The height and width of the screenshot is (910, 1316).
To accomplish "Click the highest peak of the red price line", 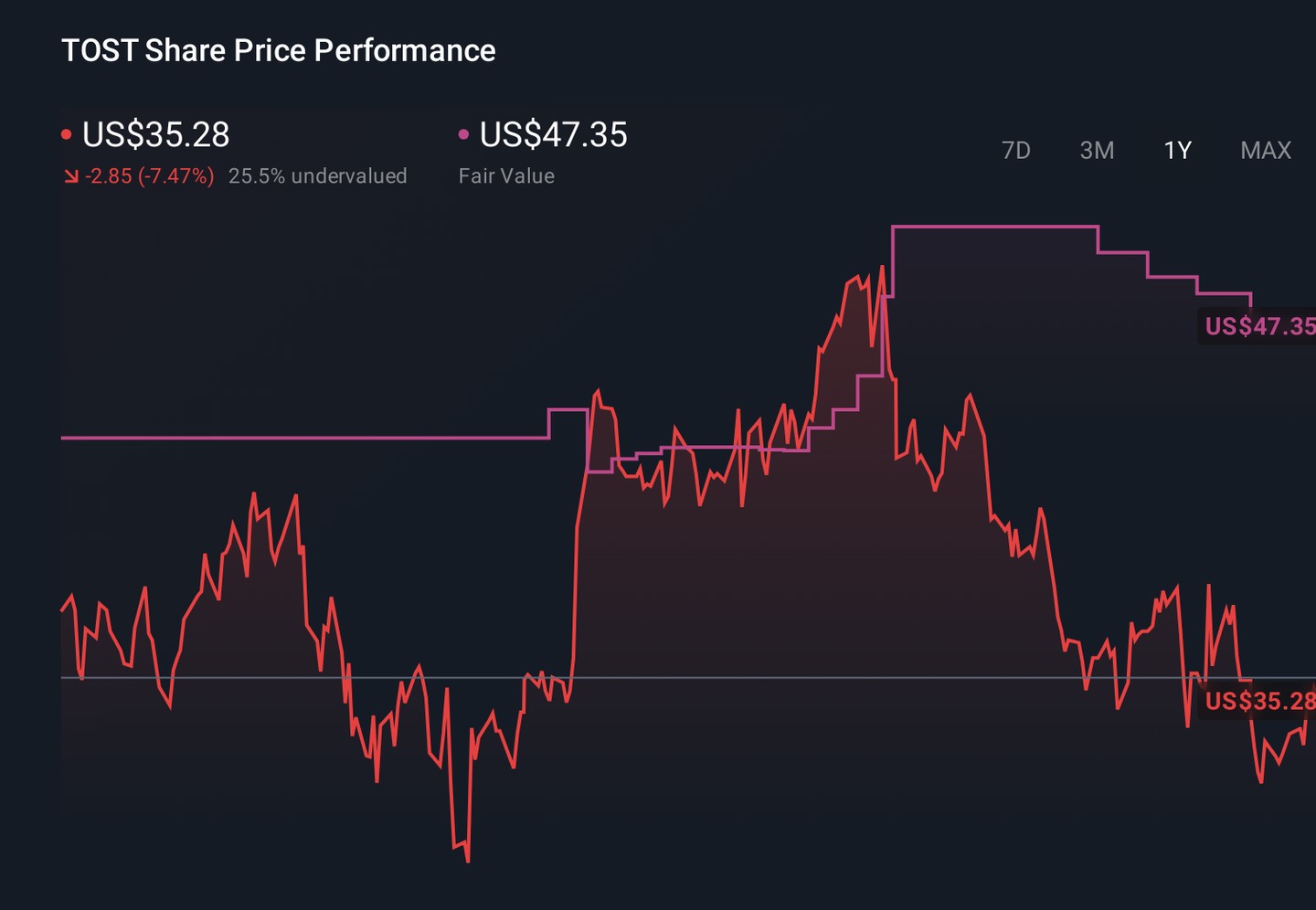I will 882,268.
